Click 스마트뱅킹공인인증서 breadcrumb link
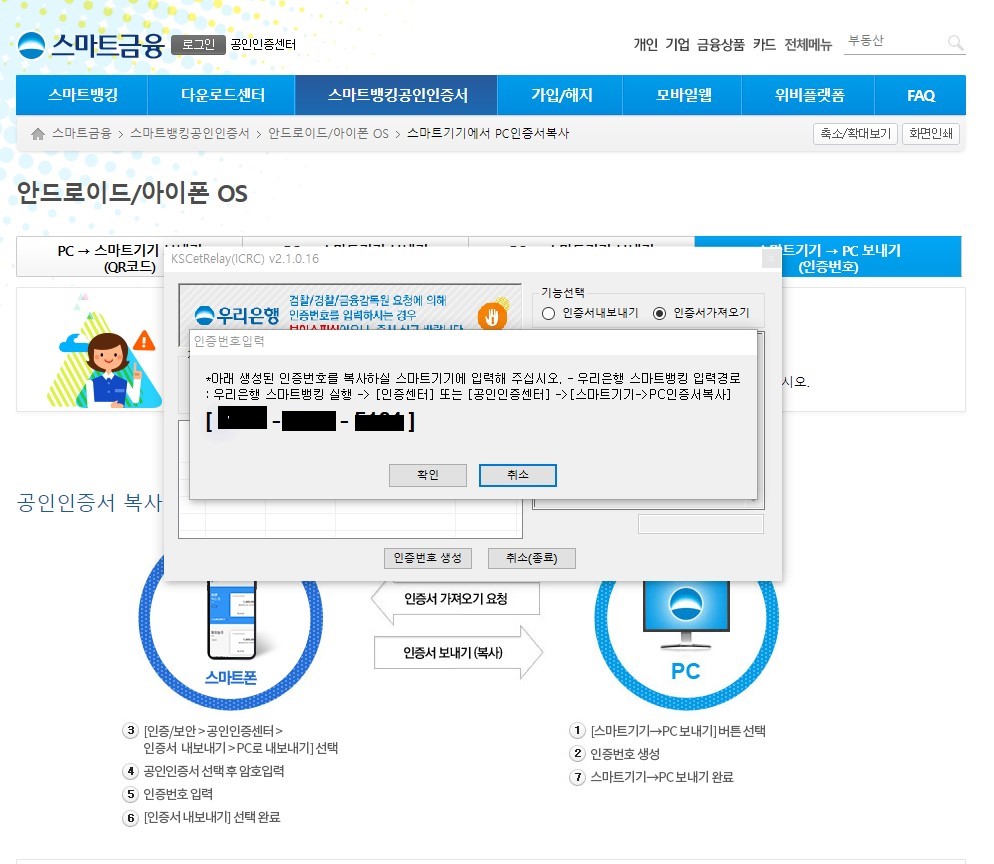 pyautogui.click(x=190, y=133)
